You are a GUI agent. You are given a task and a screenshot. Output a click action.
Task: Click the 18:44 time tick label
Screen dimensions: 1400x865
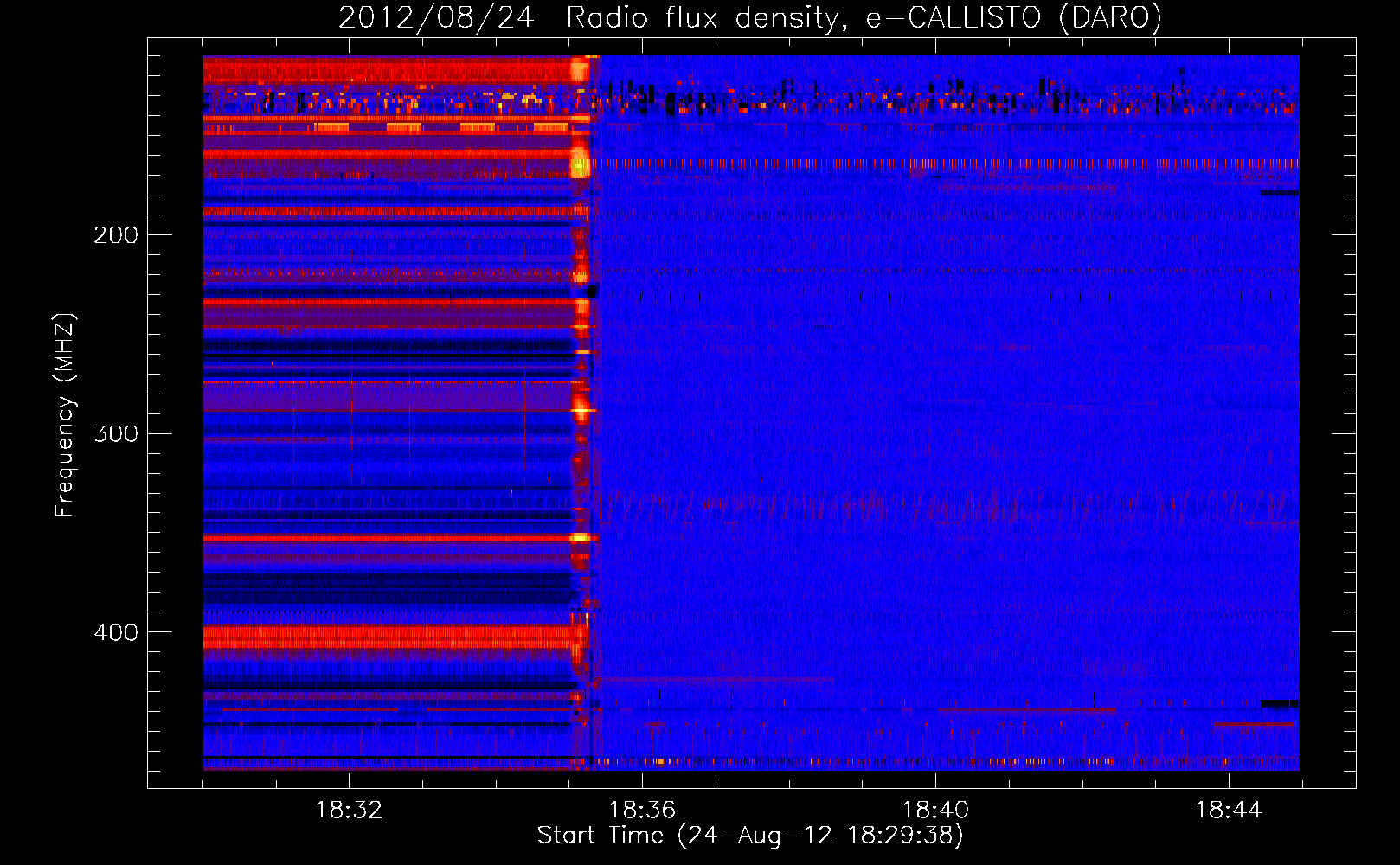click(1229, 810)
